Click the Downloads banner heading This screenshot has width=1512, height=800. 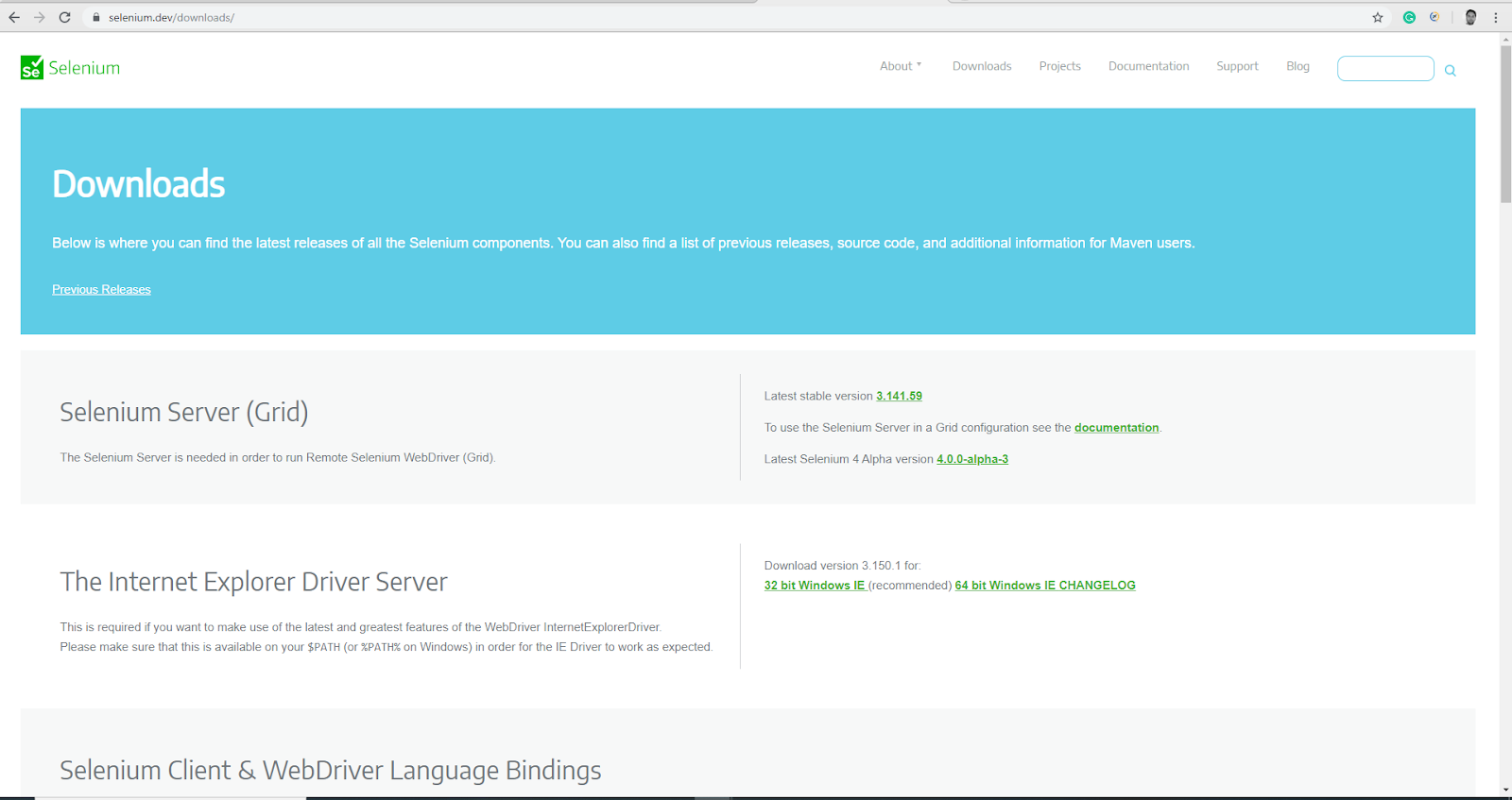139,183
